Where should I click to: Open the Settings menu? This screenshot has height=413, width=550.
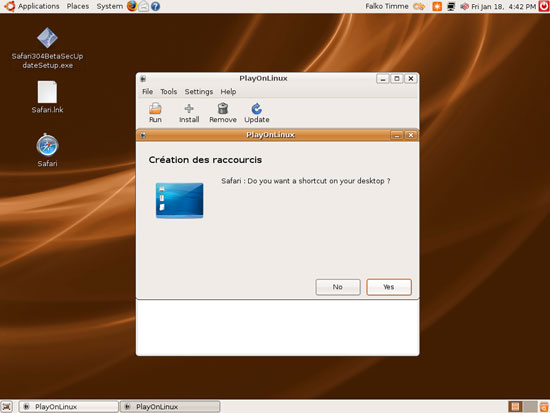pyautogui.click(x=199, y=92)
